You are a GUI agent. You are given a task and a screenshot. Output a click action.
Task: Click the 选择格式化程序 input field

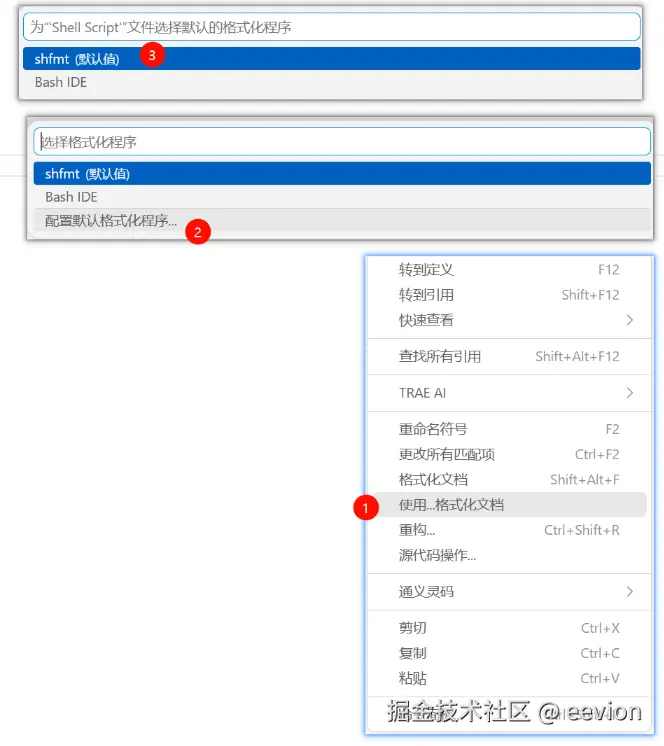tap(342, 141)
